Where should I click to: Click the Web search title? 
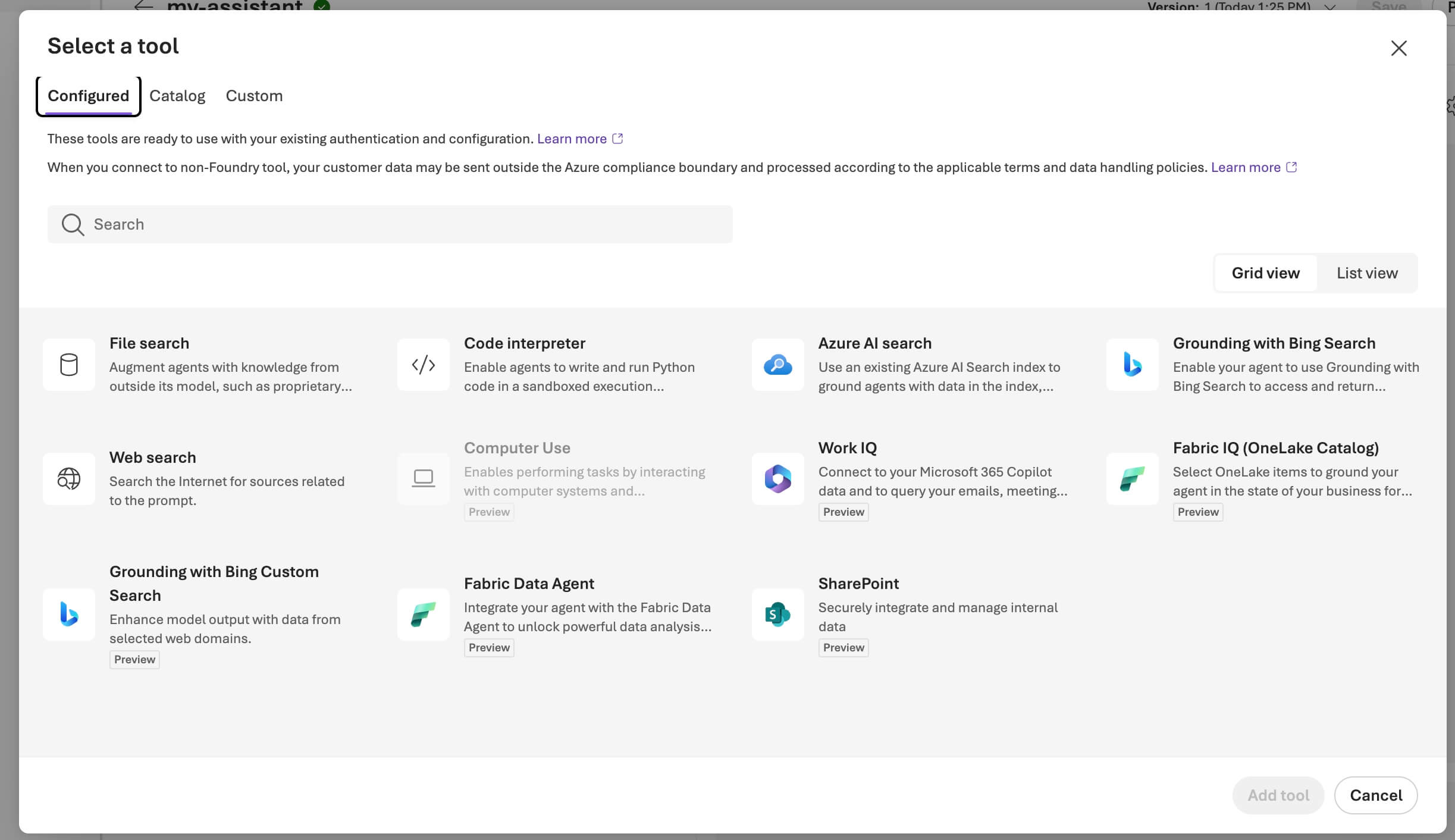[x=153, y=457]
